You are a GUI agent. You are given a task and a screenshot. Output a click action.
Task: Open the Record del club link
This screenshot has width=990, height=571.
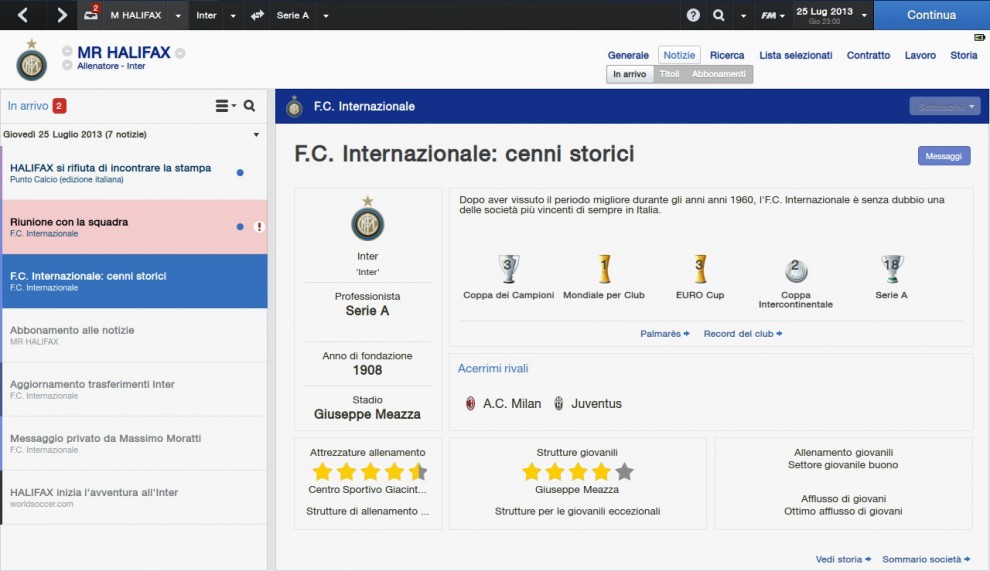tap(742, 334)
